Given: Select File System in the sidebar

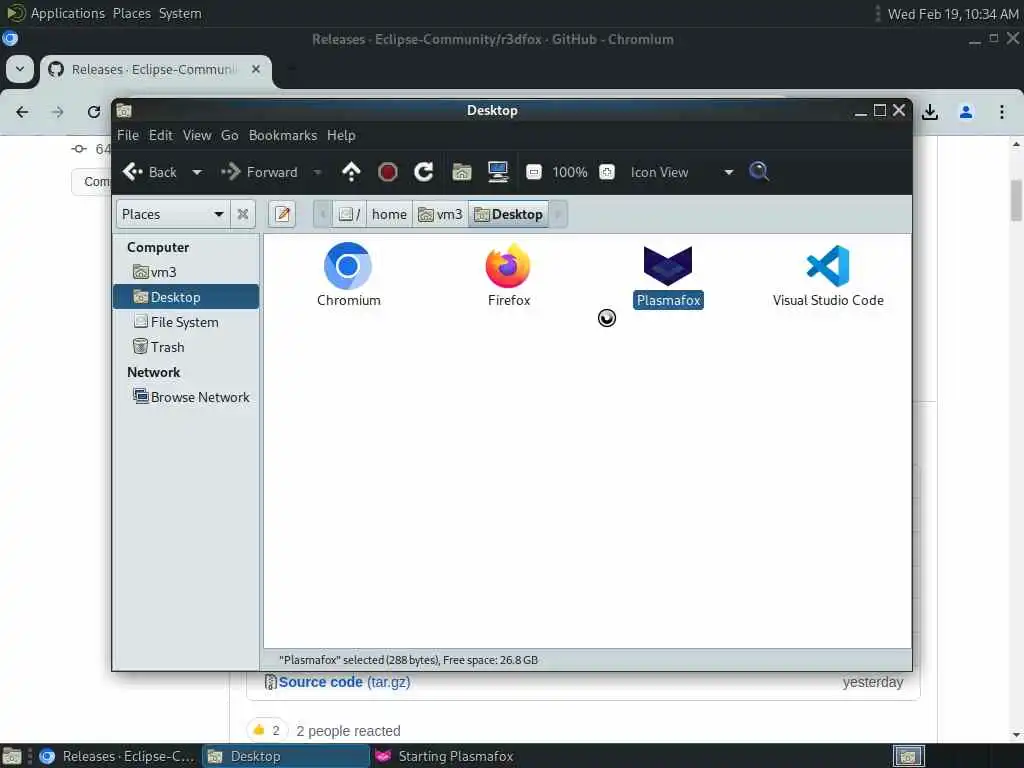Looking at the screenshot, I should click(187, 322).
